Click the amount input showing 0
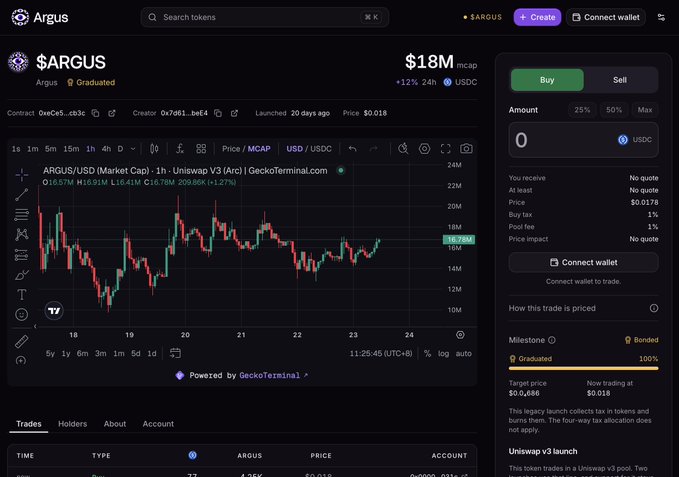 tap(583, 140)
